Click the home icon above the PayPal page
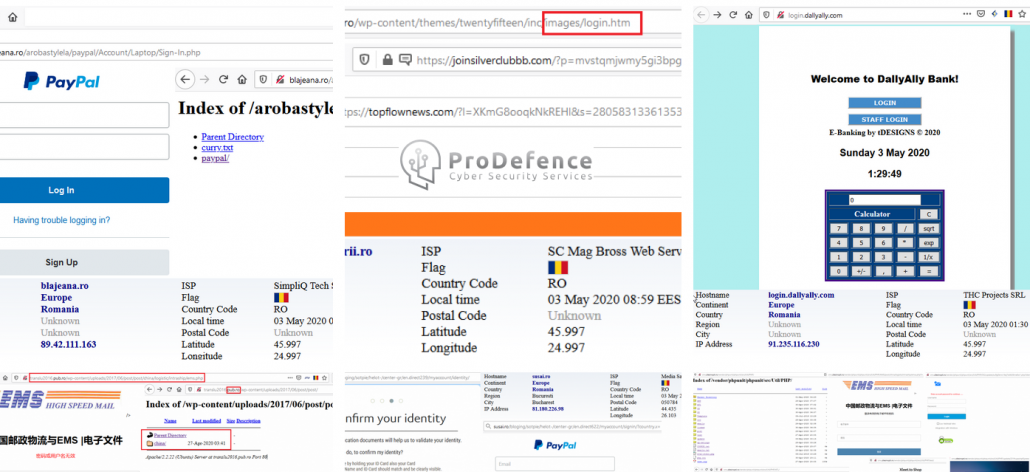 coord(12,17)
